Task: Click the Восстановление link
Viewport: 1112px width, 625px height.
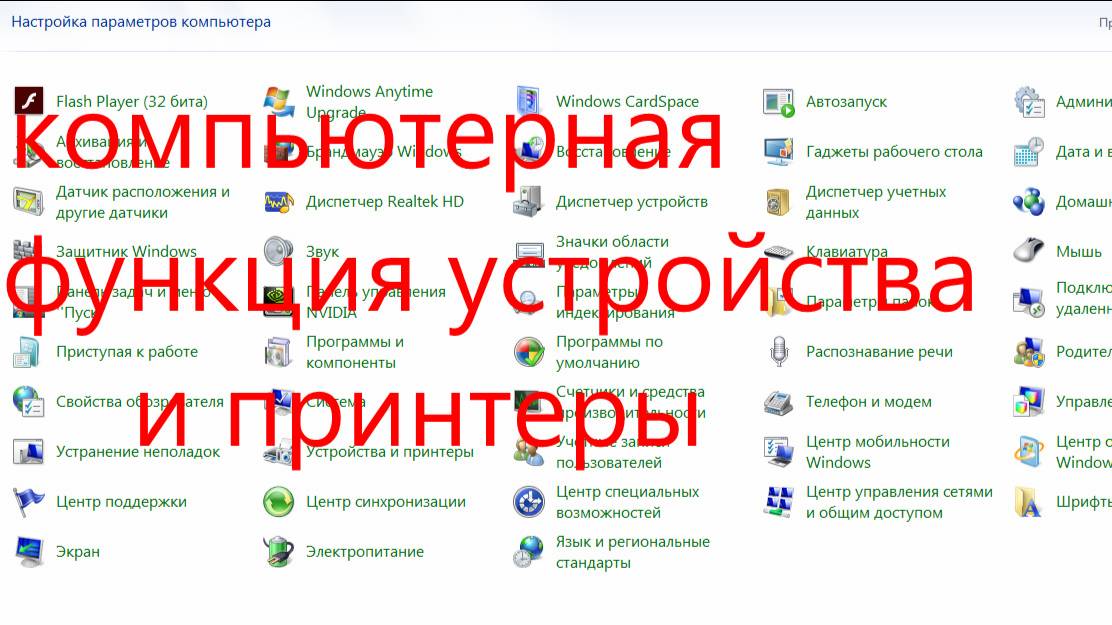Action: coord(613,152)
